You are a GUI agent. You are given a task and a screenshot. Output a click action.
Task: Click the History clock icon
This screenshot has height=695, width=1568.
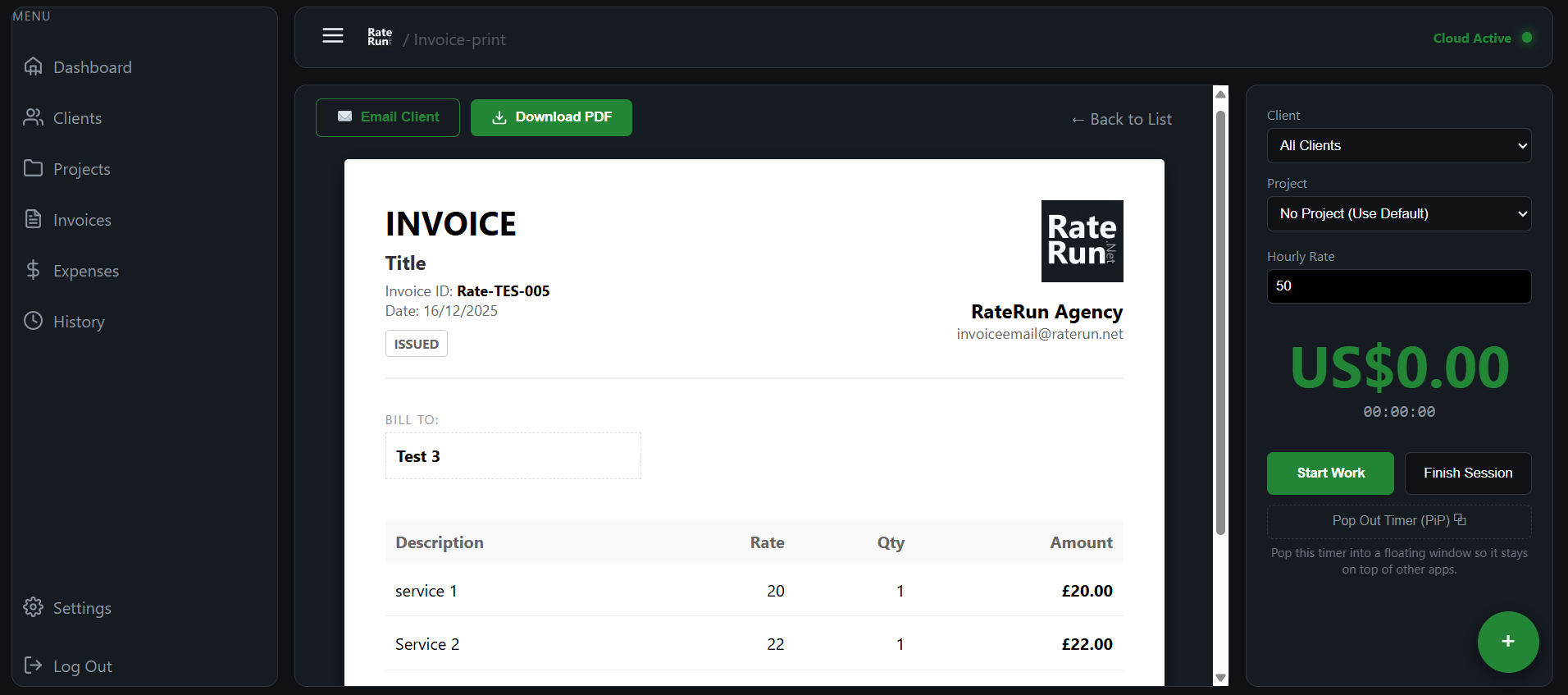33,321
